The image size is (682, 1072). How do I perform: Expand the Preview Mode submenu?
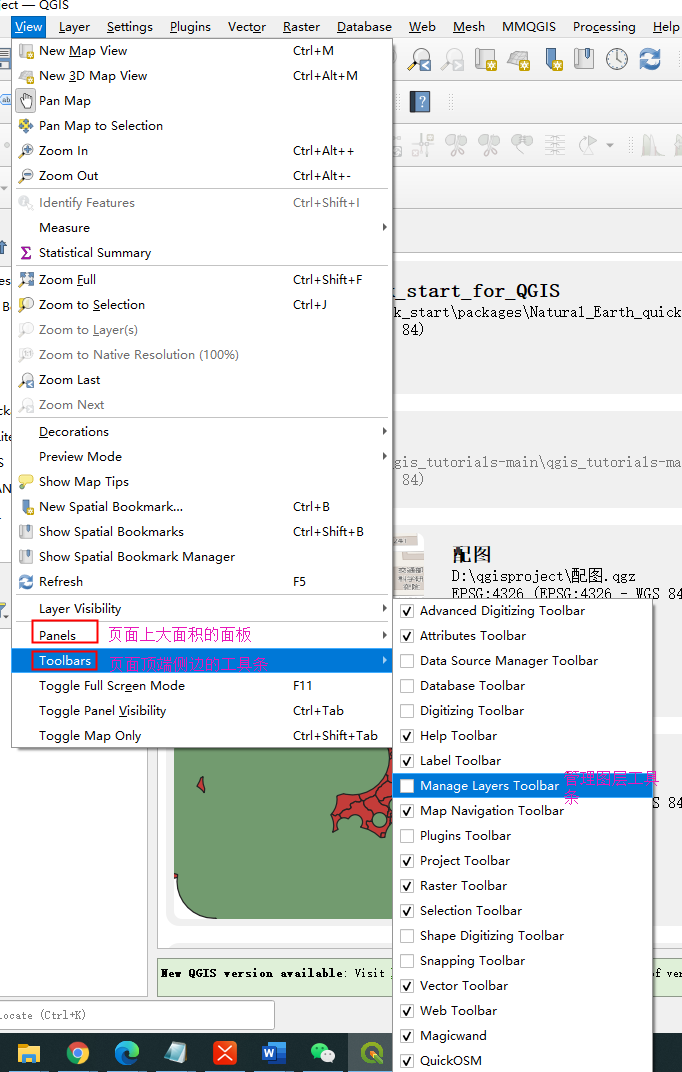(202, 457)
